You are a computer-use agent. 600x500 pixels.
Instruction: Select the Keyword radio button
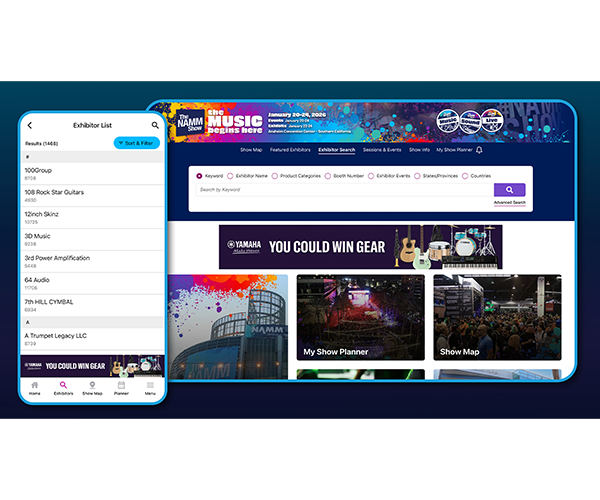click(199, 176)
